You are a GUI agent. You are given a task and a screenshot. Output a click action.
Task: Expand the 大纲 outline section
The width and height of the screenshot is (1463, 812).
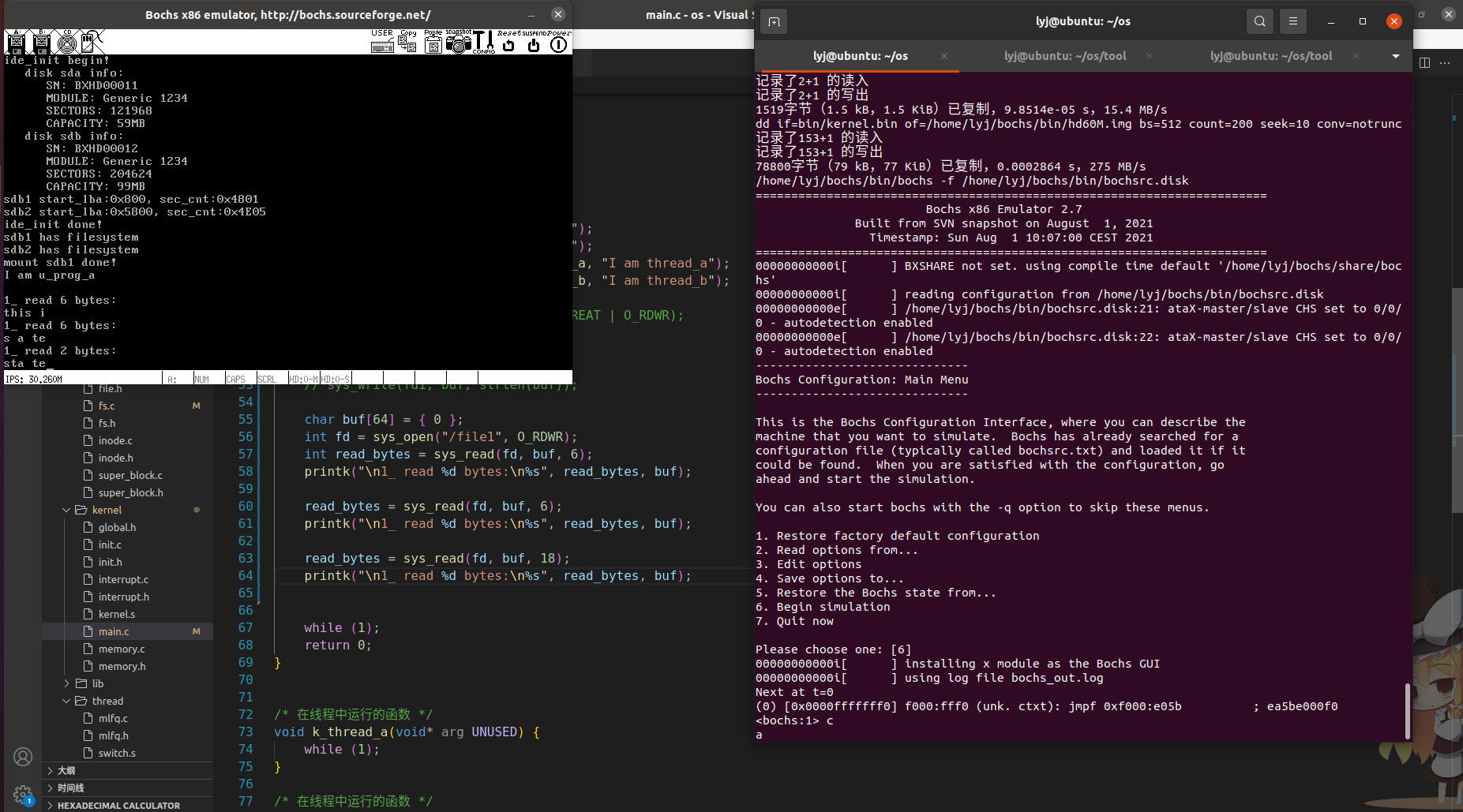(x=127, y=770)
